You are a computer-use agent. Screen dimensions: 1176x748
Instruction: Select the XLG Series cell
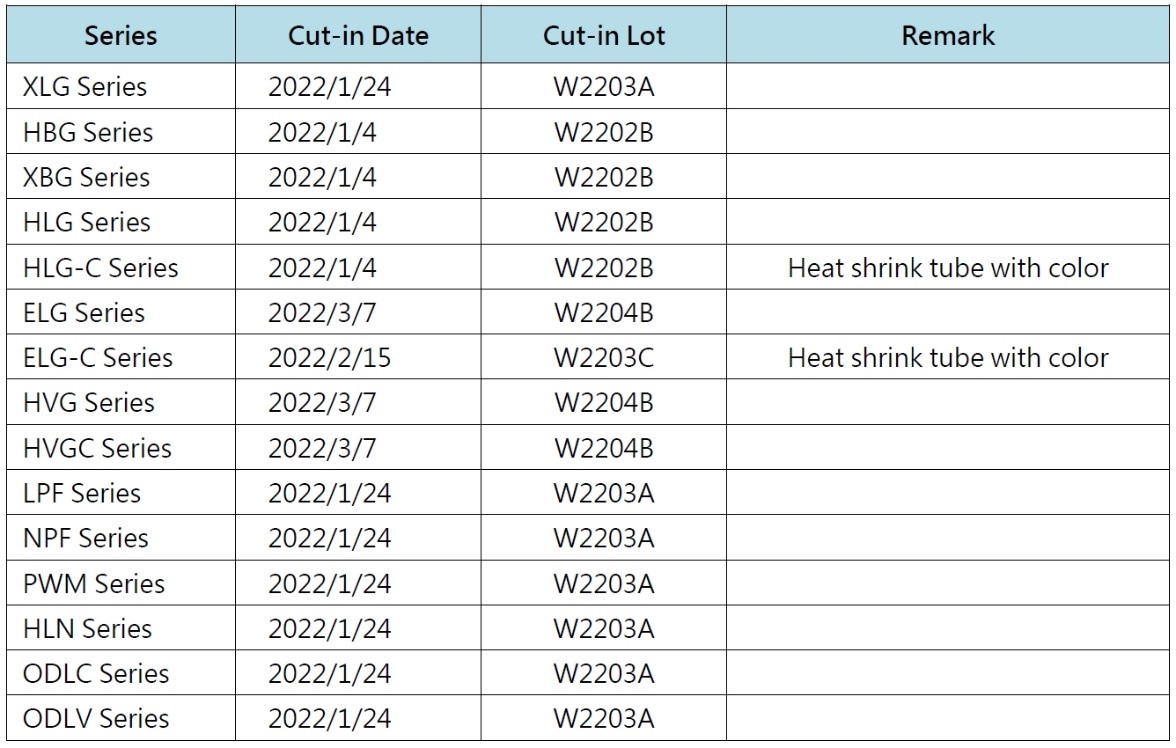click(84, 87)
